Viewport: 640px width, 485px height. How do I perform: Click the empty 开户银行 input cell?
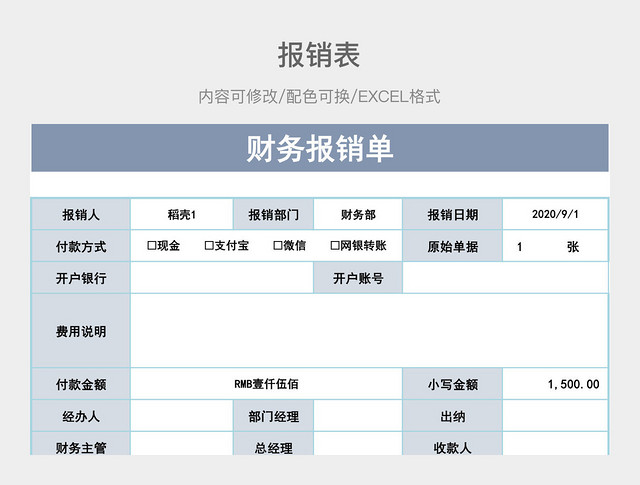click(x=222, y=278)
